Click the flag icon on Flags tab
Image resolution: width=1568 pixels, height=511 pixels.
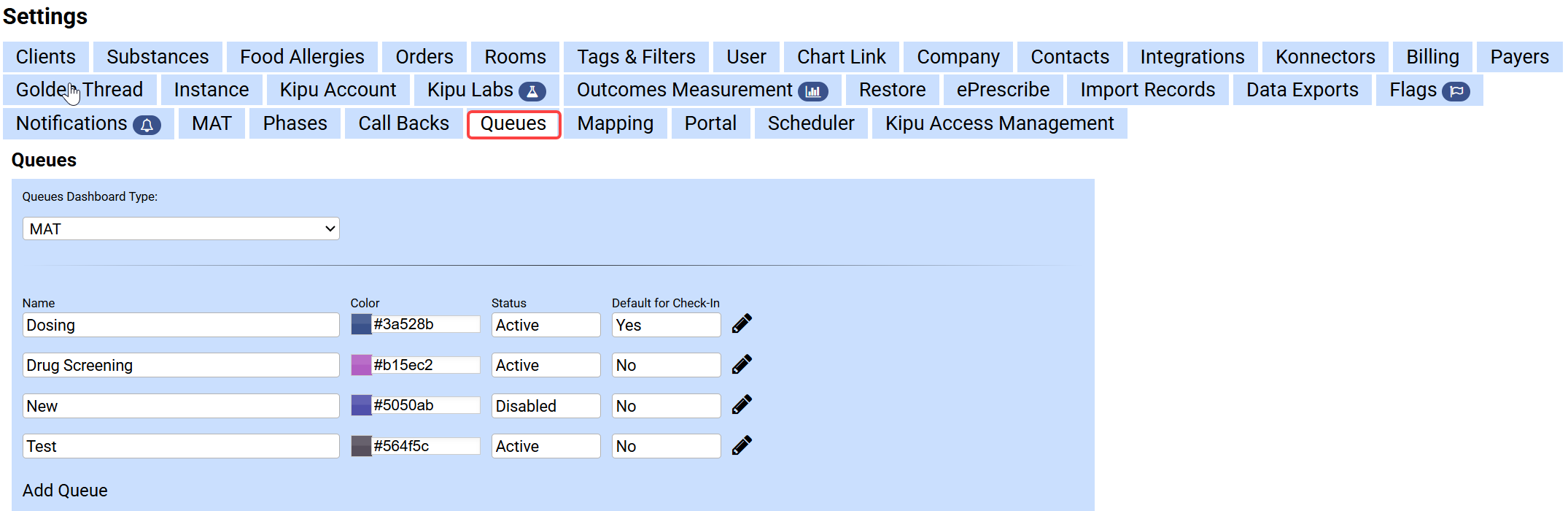coord(1456,91)
